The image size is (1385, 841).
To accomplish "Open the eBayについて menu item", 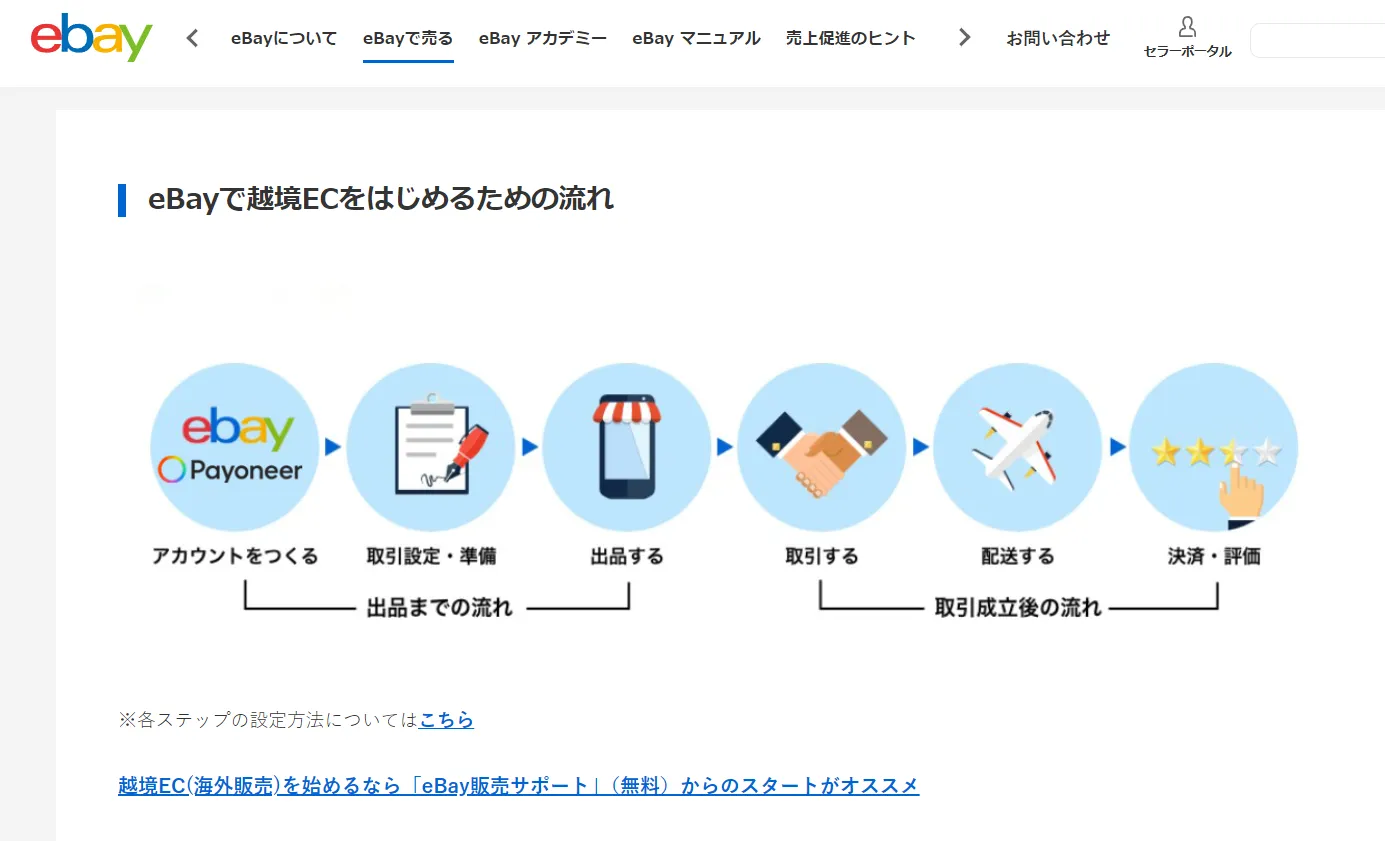I will (284, 39).
